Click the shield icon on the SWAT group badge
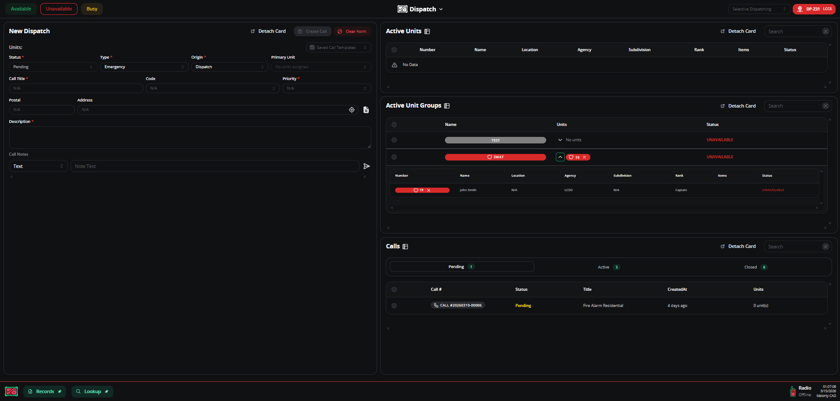840x401 pixels. pos(489,157)
